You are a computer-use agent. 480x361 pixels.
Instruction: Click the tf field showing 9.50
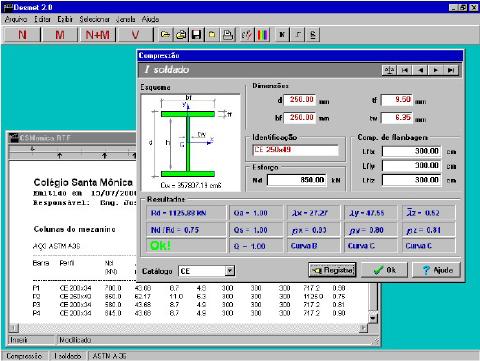[x=397, y=100]
